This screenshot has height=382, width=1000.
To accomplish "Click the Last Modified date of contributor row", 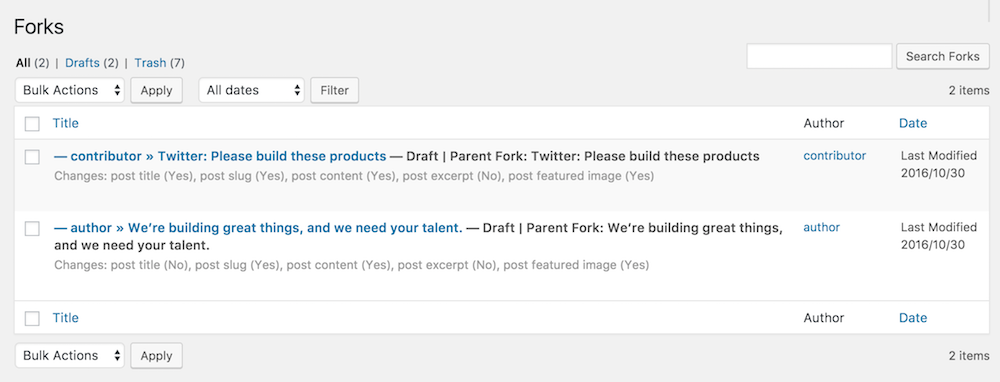I will point(939,165).
